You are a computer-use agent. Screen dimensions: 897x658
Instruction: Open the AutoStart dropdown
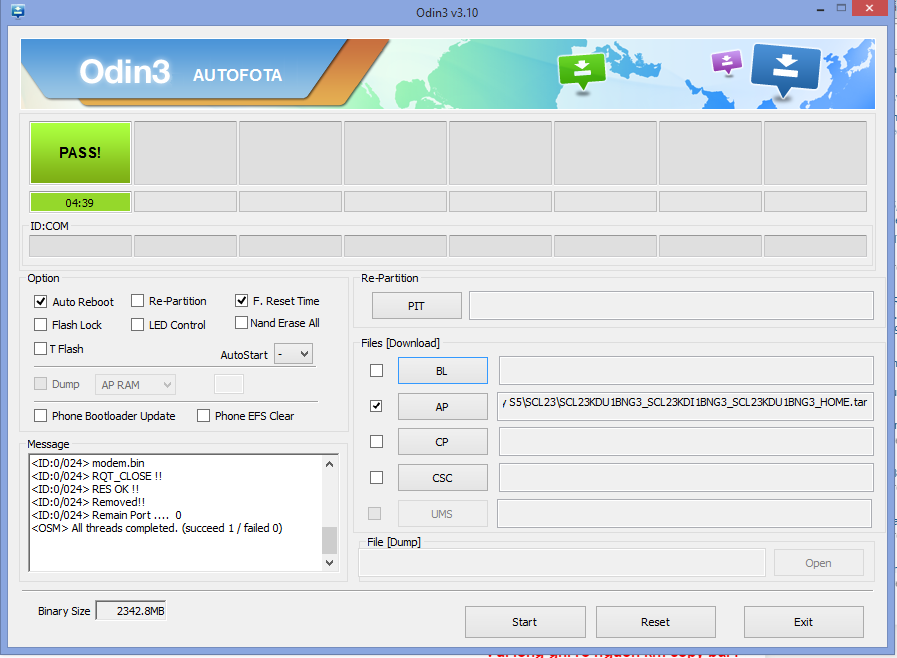point(293,354)
